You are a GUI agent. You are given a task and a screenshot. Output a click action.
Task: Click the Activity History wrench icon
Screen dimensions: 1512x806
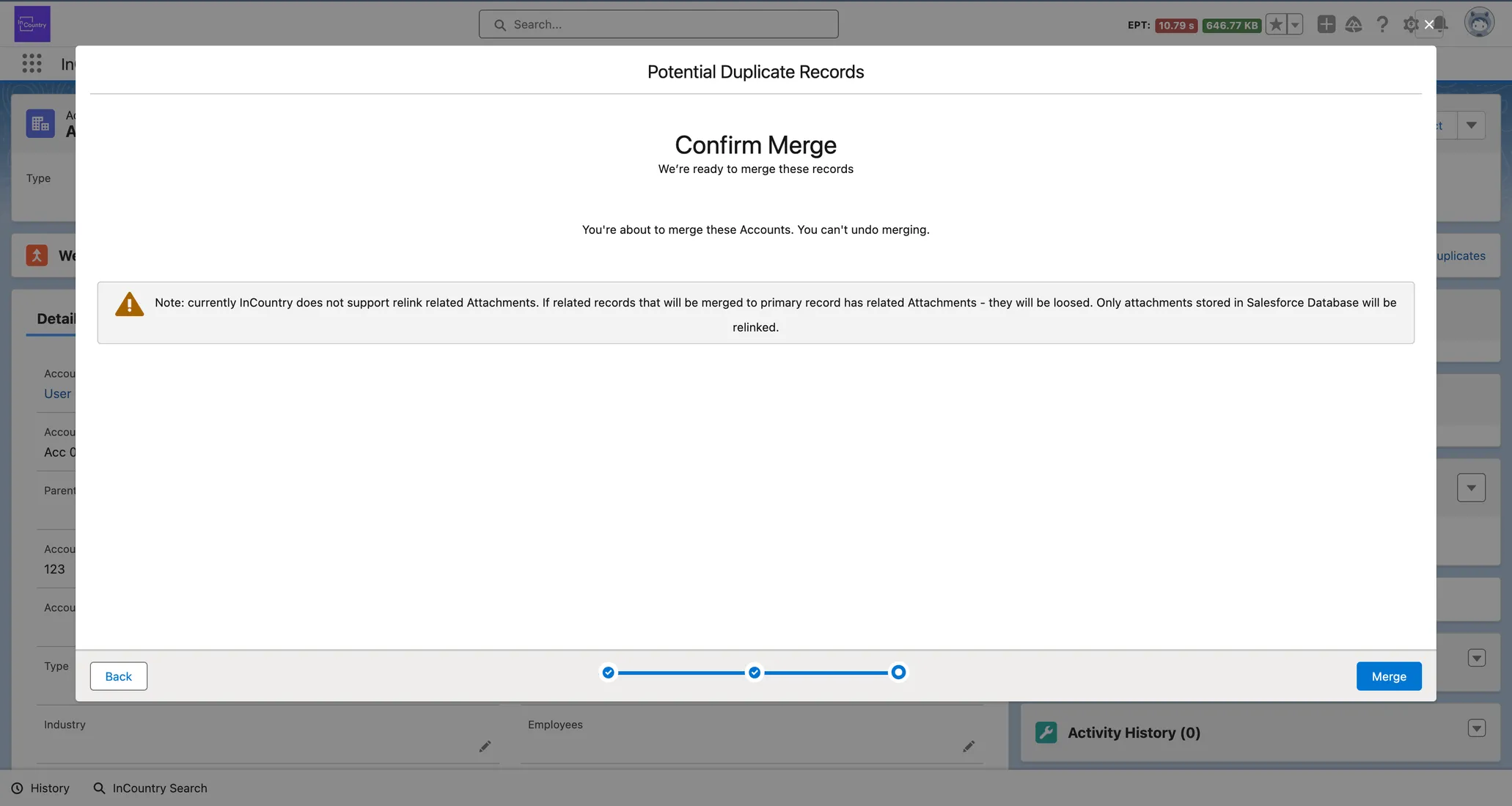click(1046, 732)
